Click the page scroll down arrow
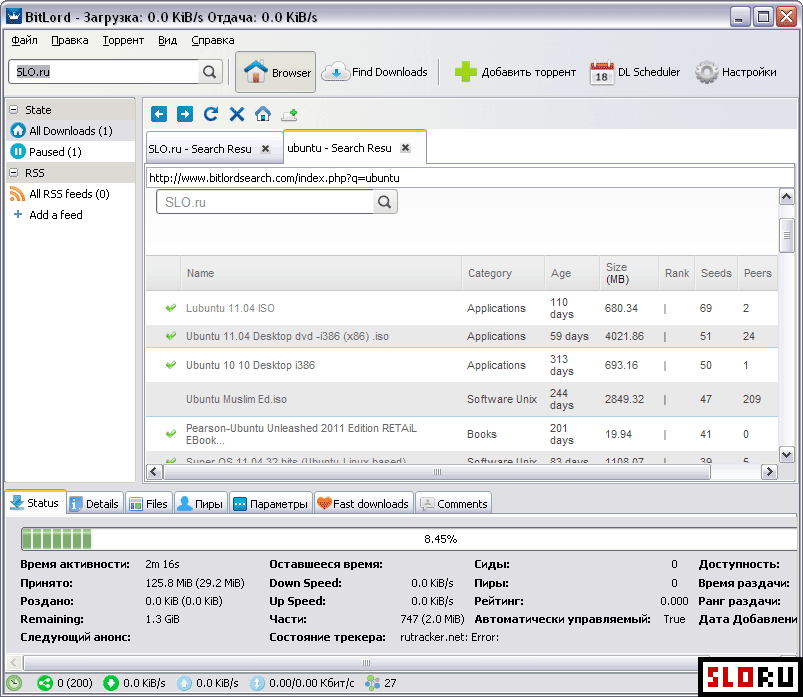 tap(787, 454)
